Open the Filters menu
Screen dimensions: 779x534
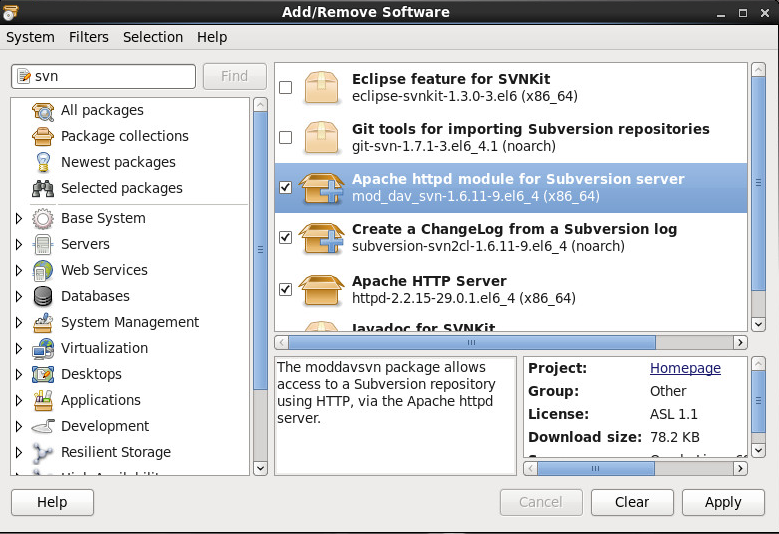89,37
